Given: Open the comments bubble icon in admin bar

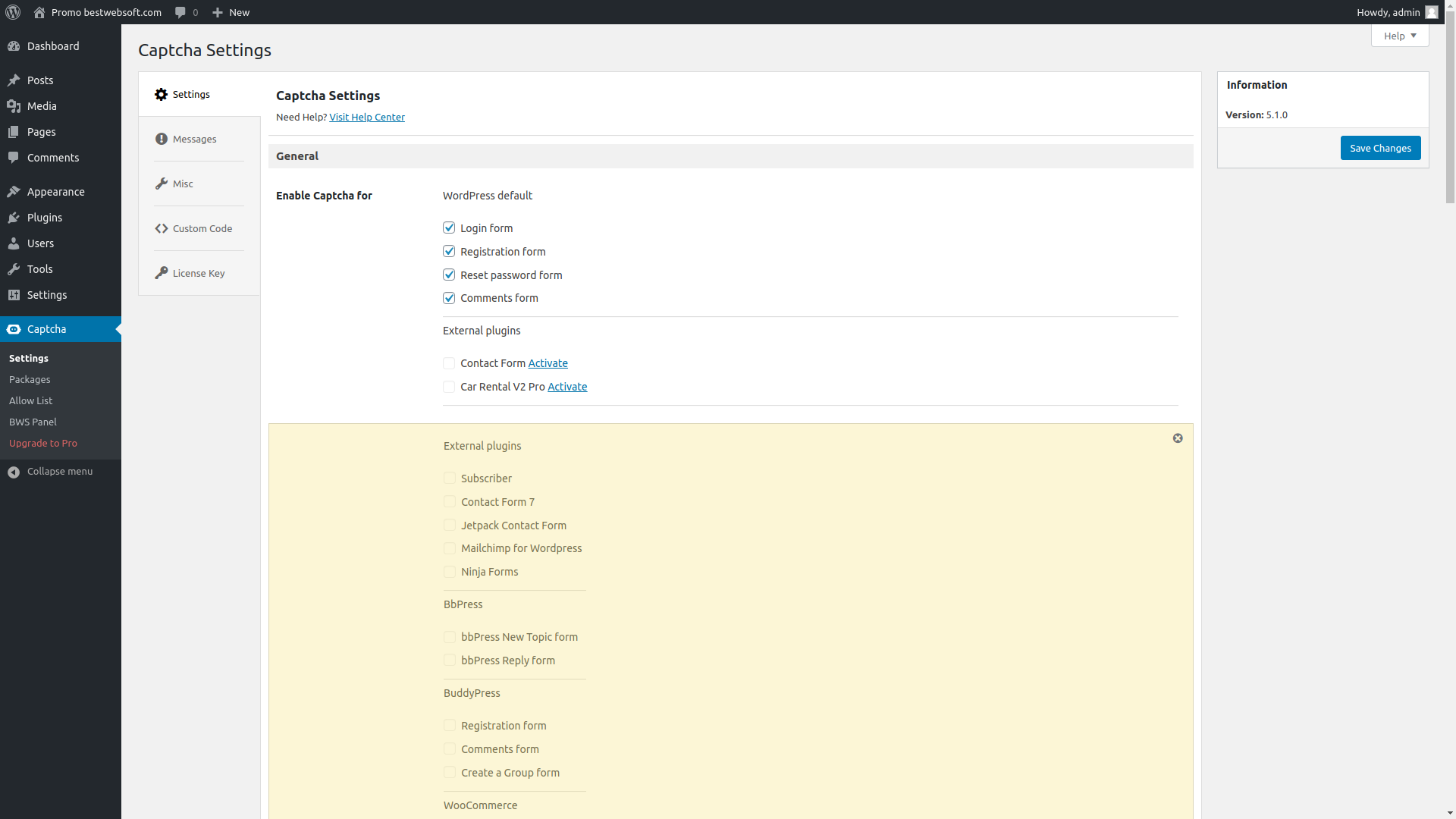Looking at the screenshot, I should 180,12.
